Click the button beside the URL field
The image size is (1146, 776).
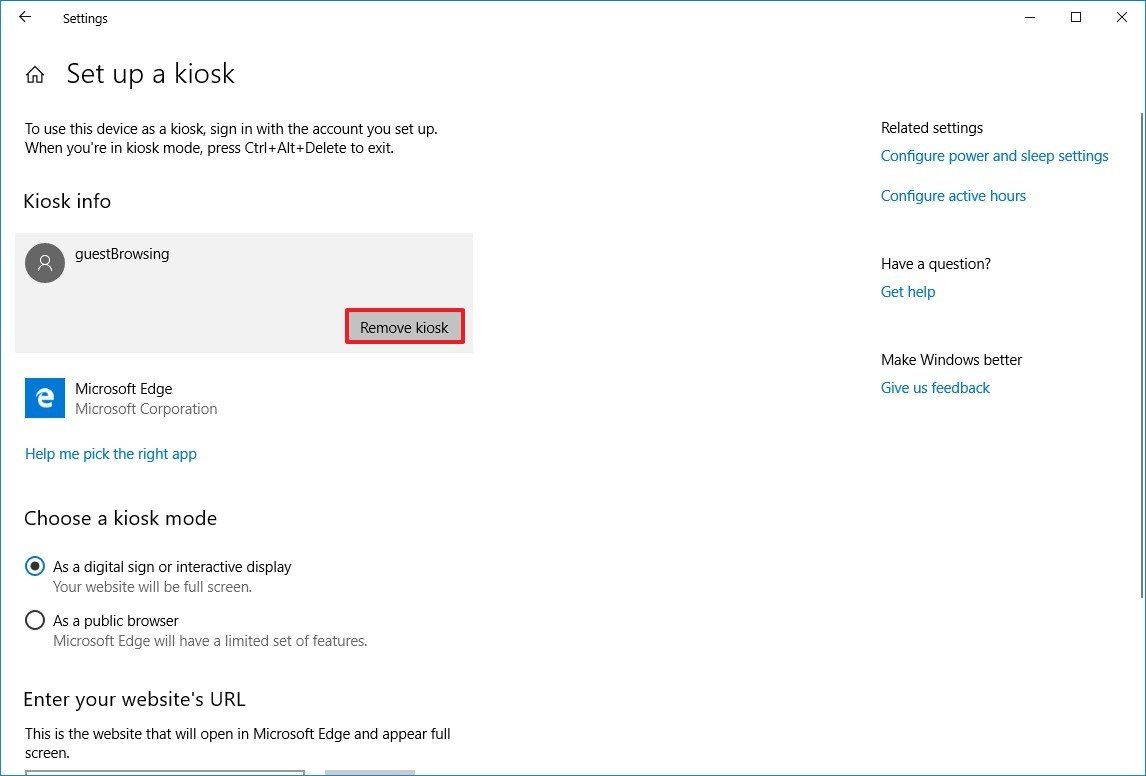(x=369, y=772)
